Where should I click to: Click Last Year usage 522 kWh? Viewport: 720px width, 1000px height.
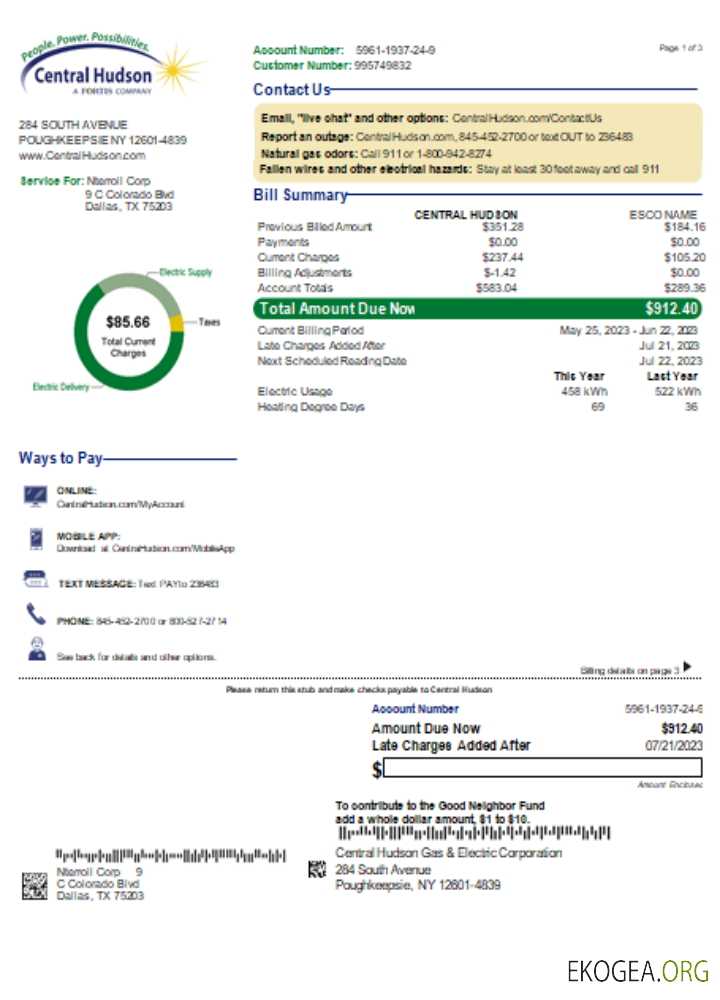tap(677, 392)
